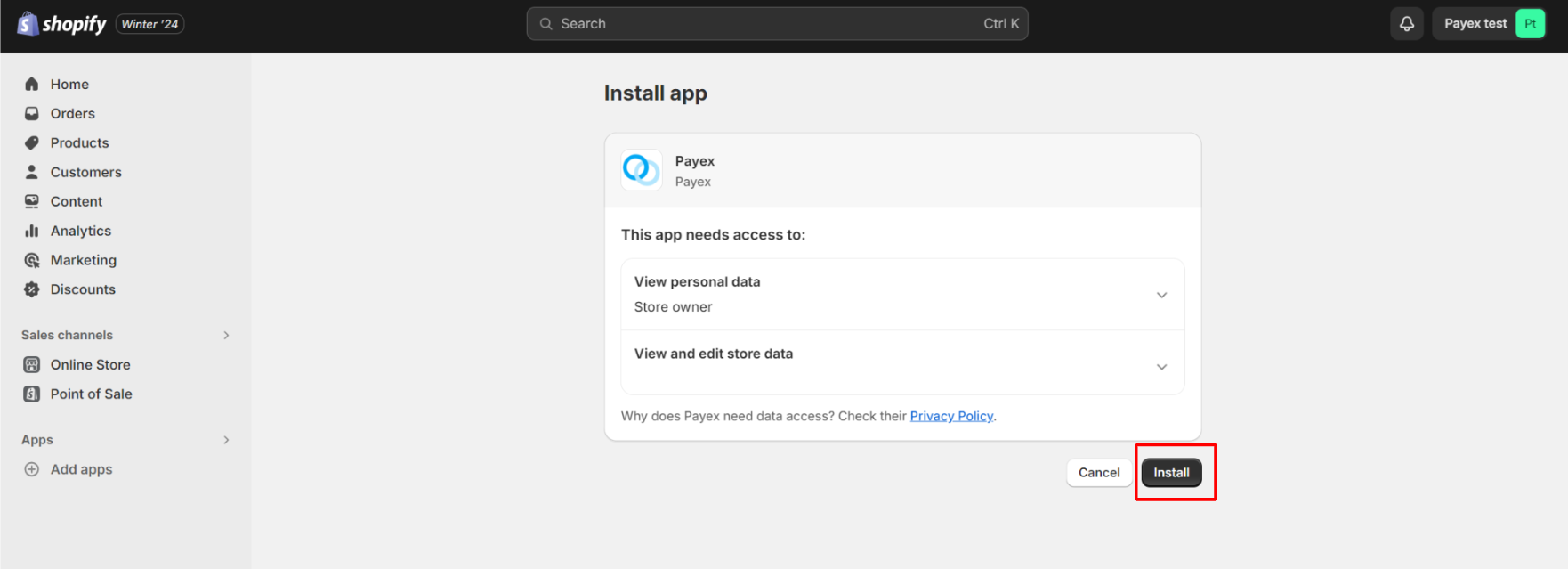
Task: Click the Home icon in sidebar
Action: tap(32, 84)
